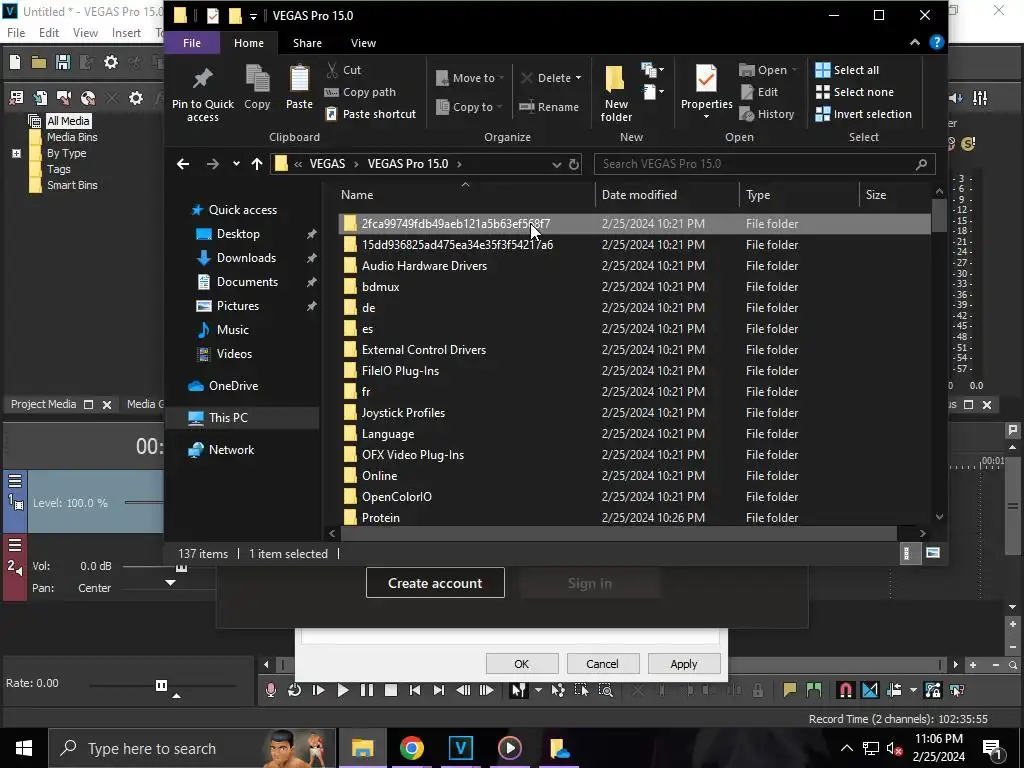Select the Zoom Edit tool

click(x=605, y=690)
